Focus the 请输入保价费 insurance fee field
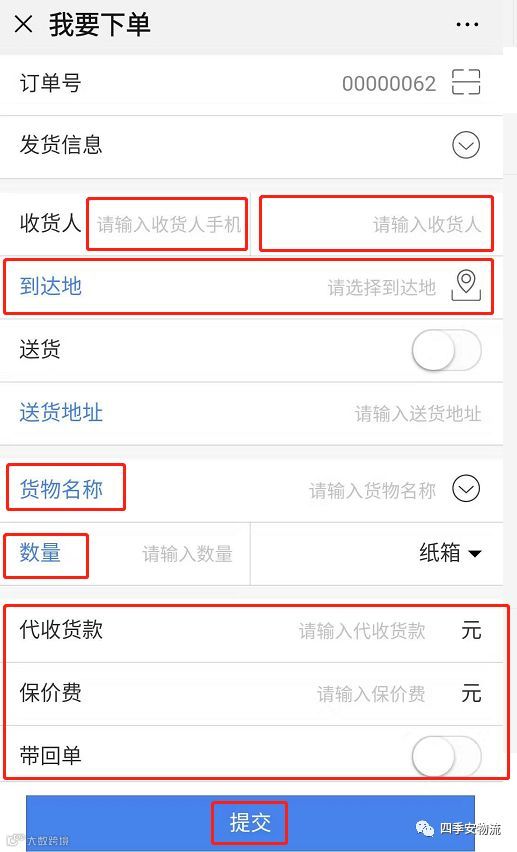The image size is (517, 852). click(371, 694)
